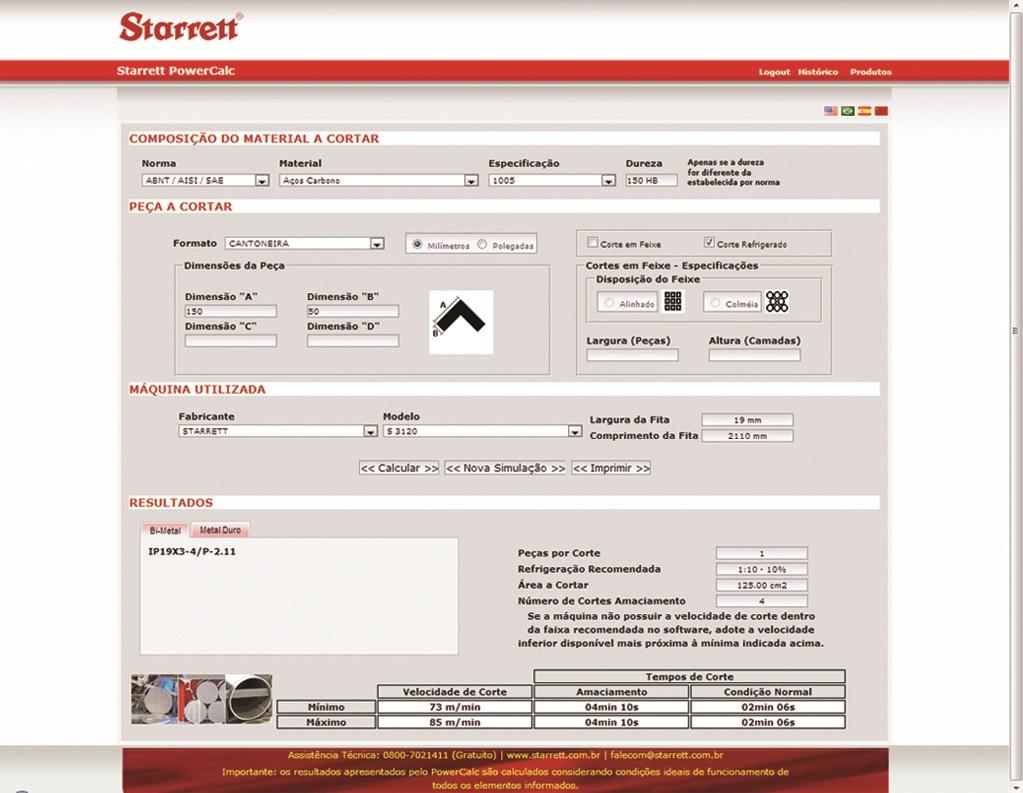Click the Peças por Corte value field

click(x=761, y=553)
